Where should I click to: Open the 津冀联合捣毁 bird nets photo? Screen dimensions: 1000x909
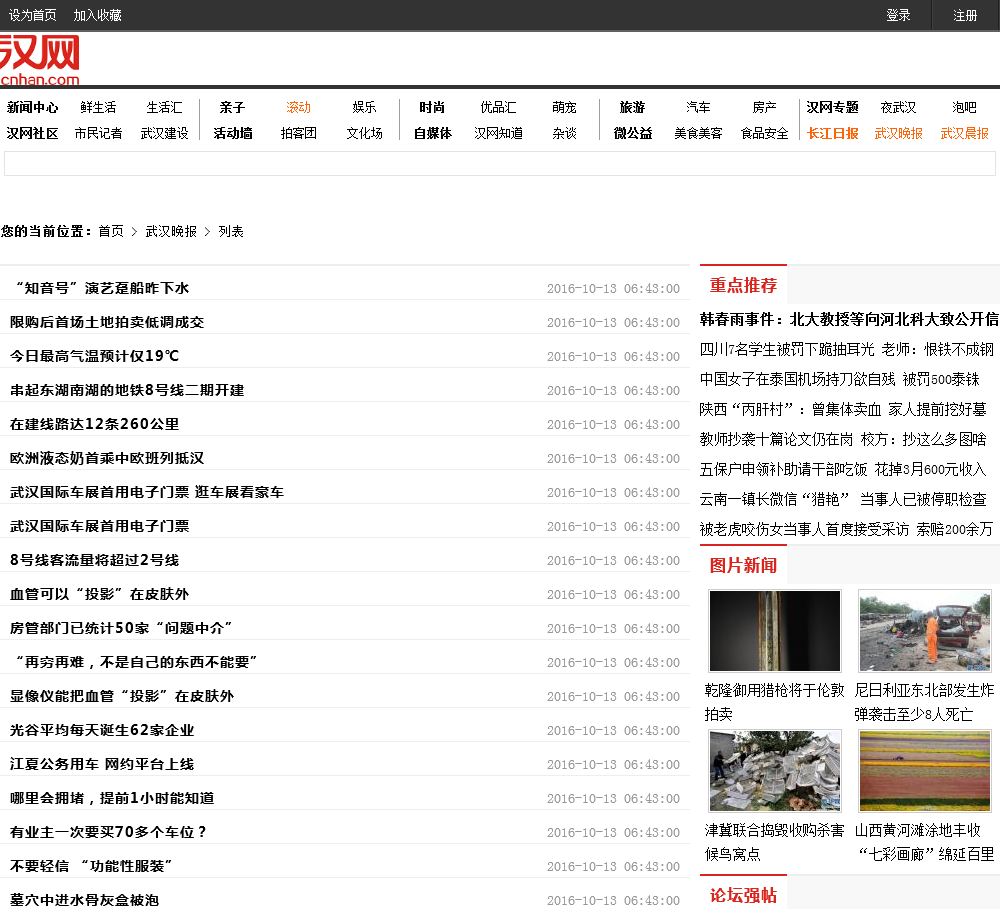tap(775, 770)
